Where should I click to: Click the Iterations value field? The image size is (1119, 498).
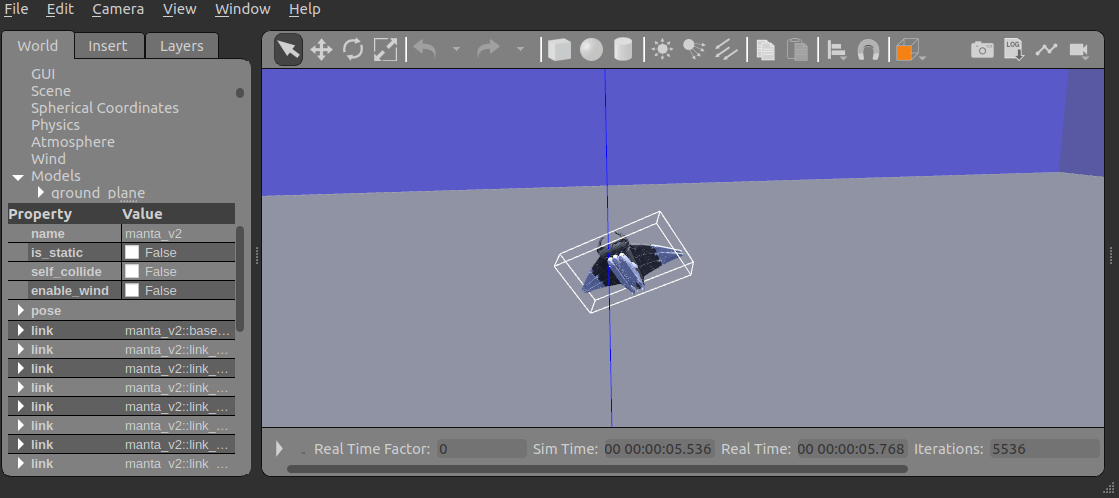[x=1045, y=449]
